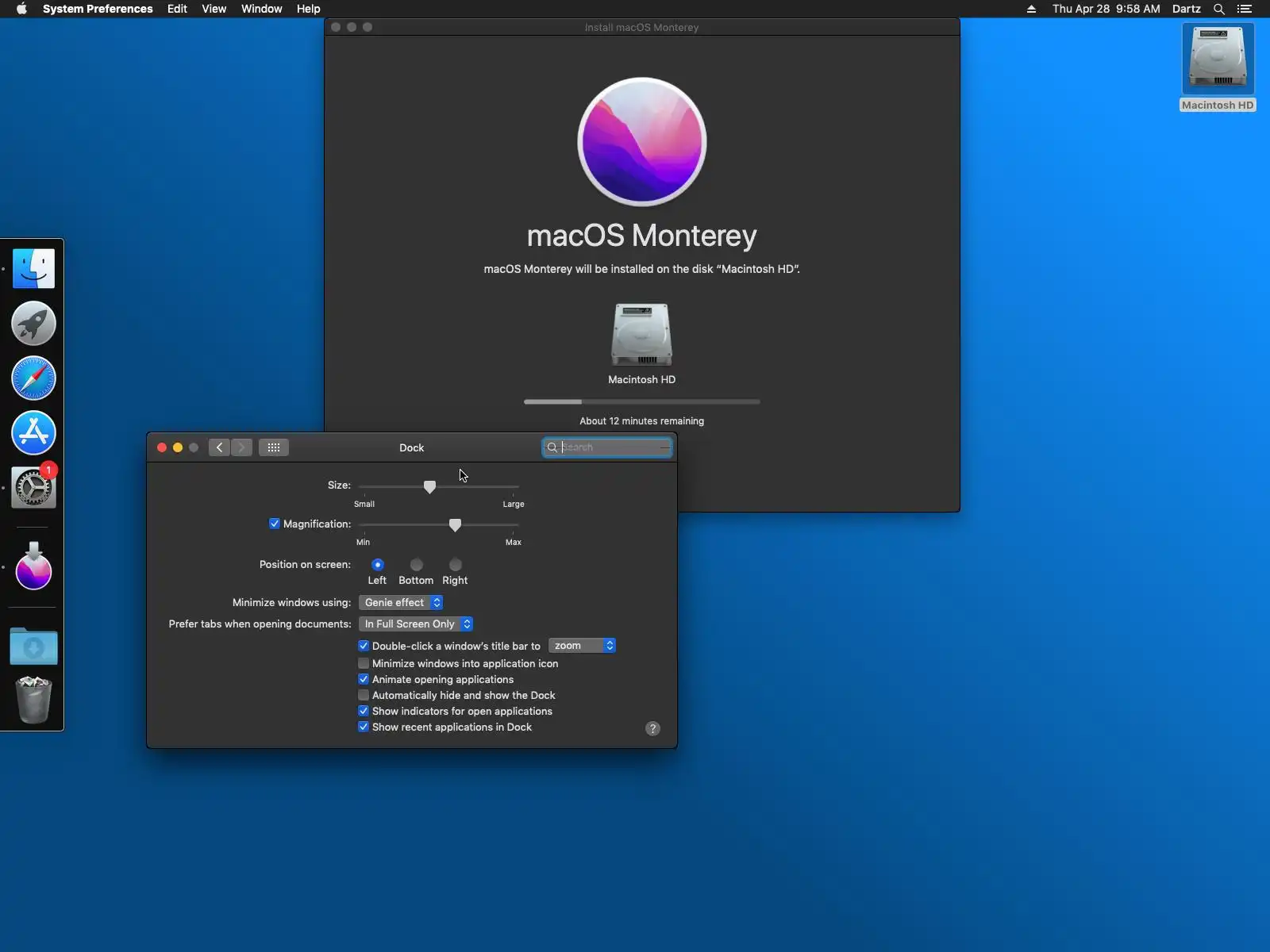Click 'Prefer tabs when opening documents:' label
This screenshot has width=1270, height=952.
(x=260, y=624)
